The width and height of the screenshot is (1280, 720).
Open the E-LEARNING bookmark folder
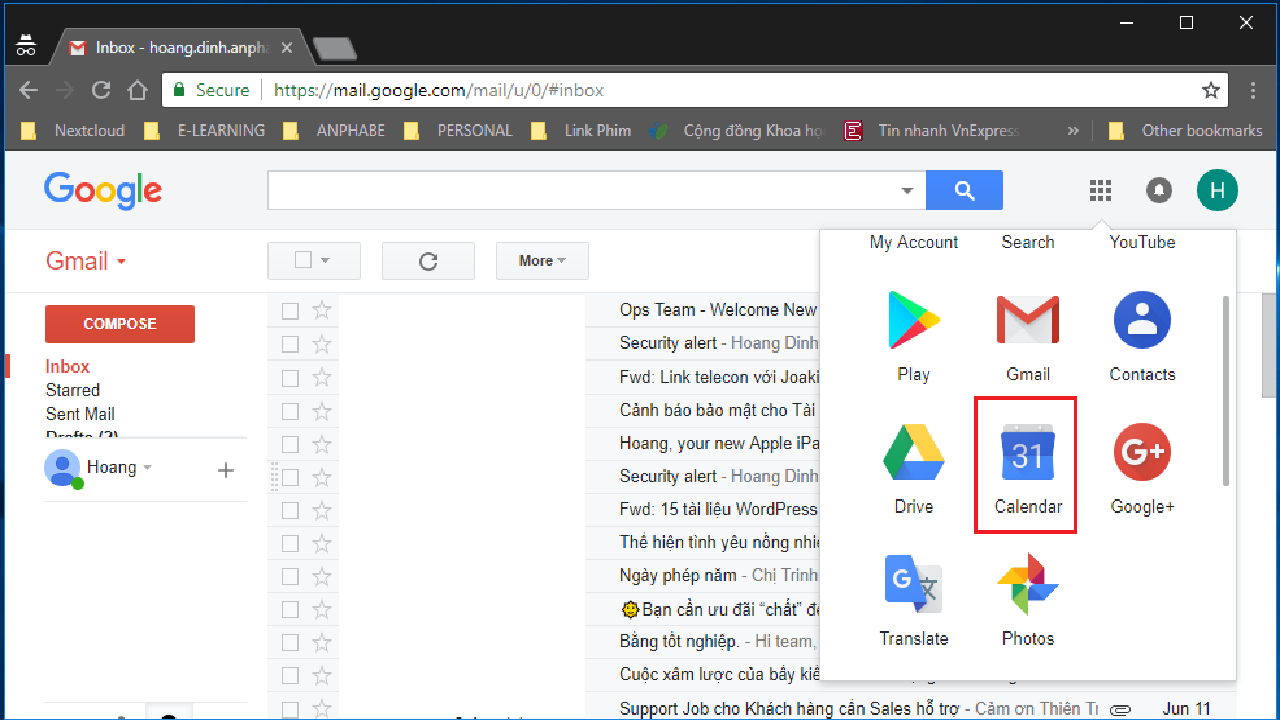click(205, 130)
